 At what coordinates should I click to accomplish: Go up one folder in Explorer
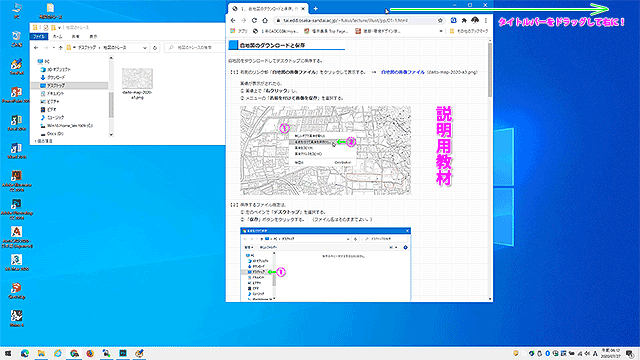point(60,48)
